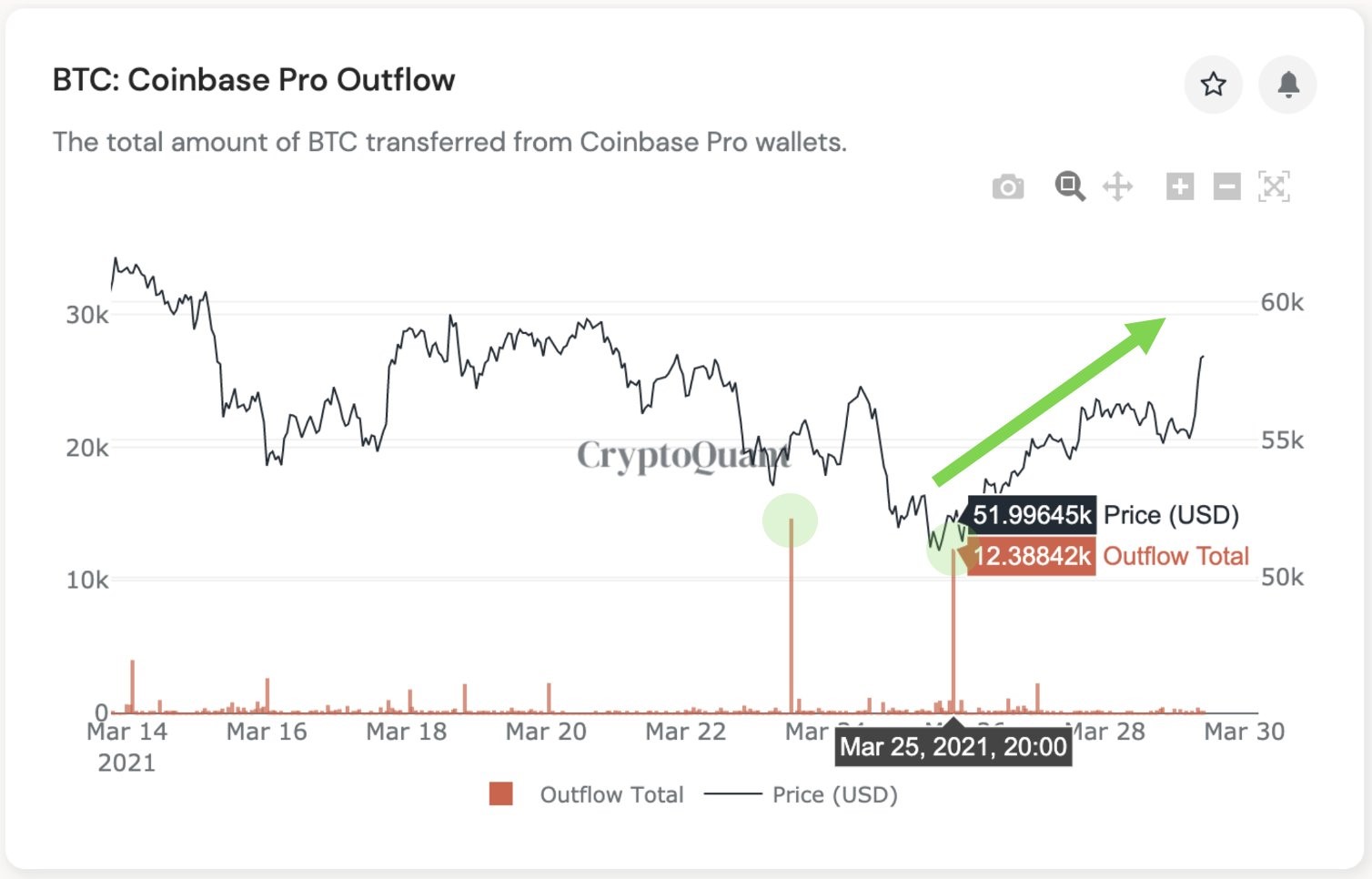Image resolution: width=1372 pixels, height=879 pixels.
Task: Click the Price (USD) tooltip value 51.99645k
Action: (1034, 514)
